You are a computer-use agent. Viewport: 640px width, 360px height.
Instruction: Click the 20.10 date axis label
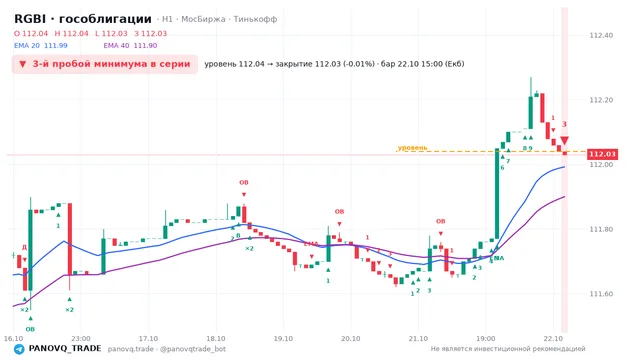click(x=351, y=338)
